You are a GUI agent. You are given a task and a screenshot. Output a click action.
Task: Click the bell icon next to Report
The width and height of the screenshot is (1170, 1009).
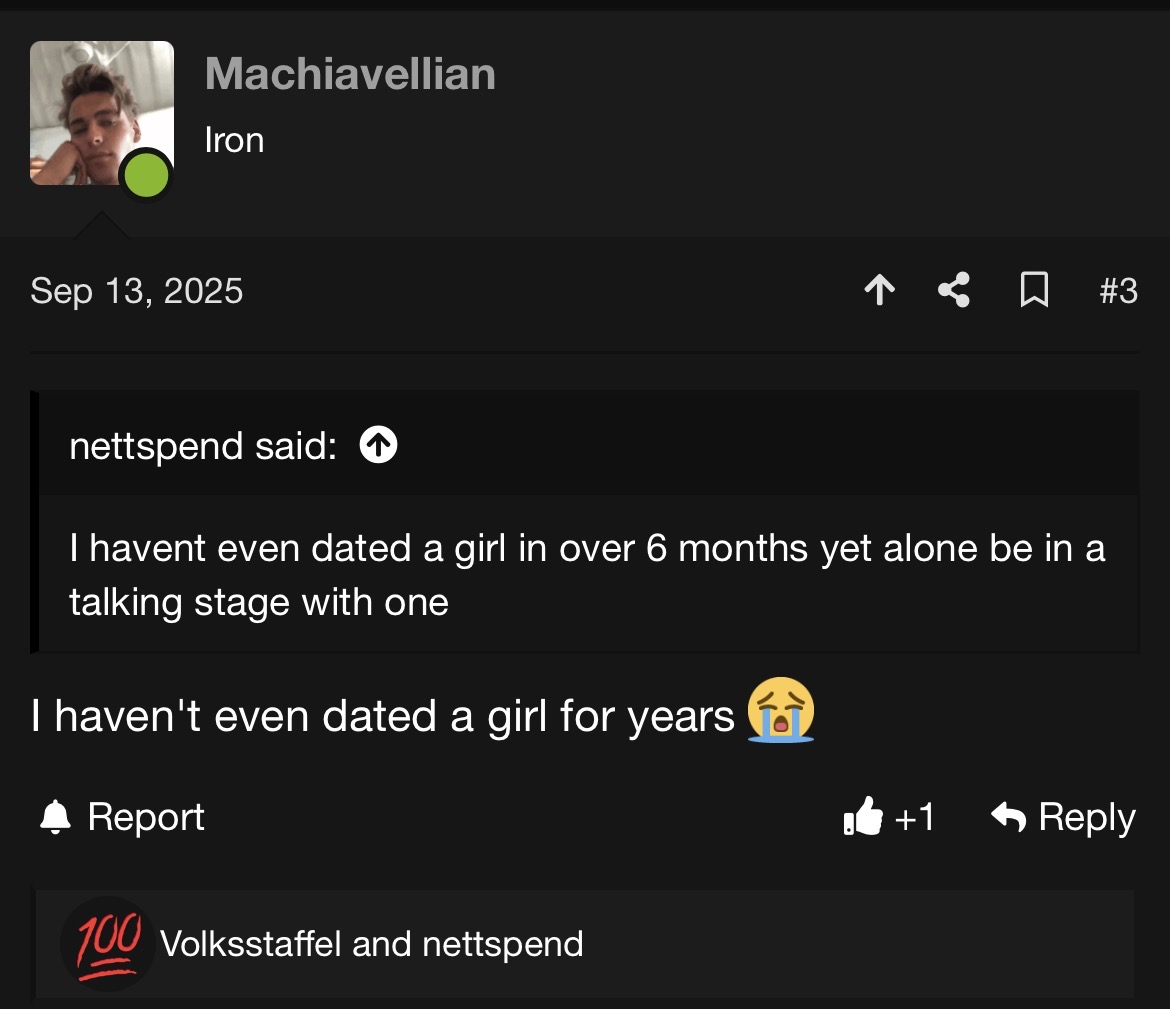(55, 818)
